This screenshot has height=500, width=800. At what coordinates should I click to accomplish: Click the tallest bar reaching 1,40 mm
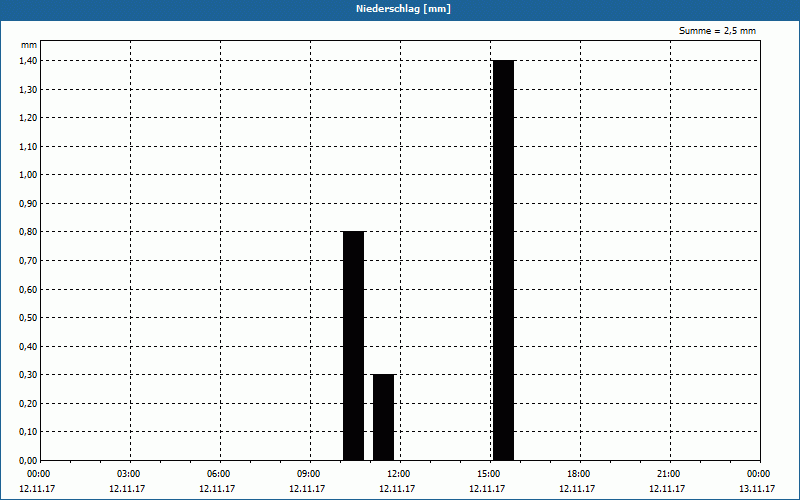504,260
